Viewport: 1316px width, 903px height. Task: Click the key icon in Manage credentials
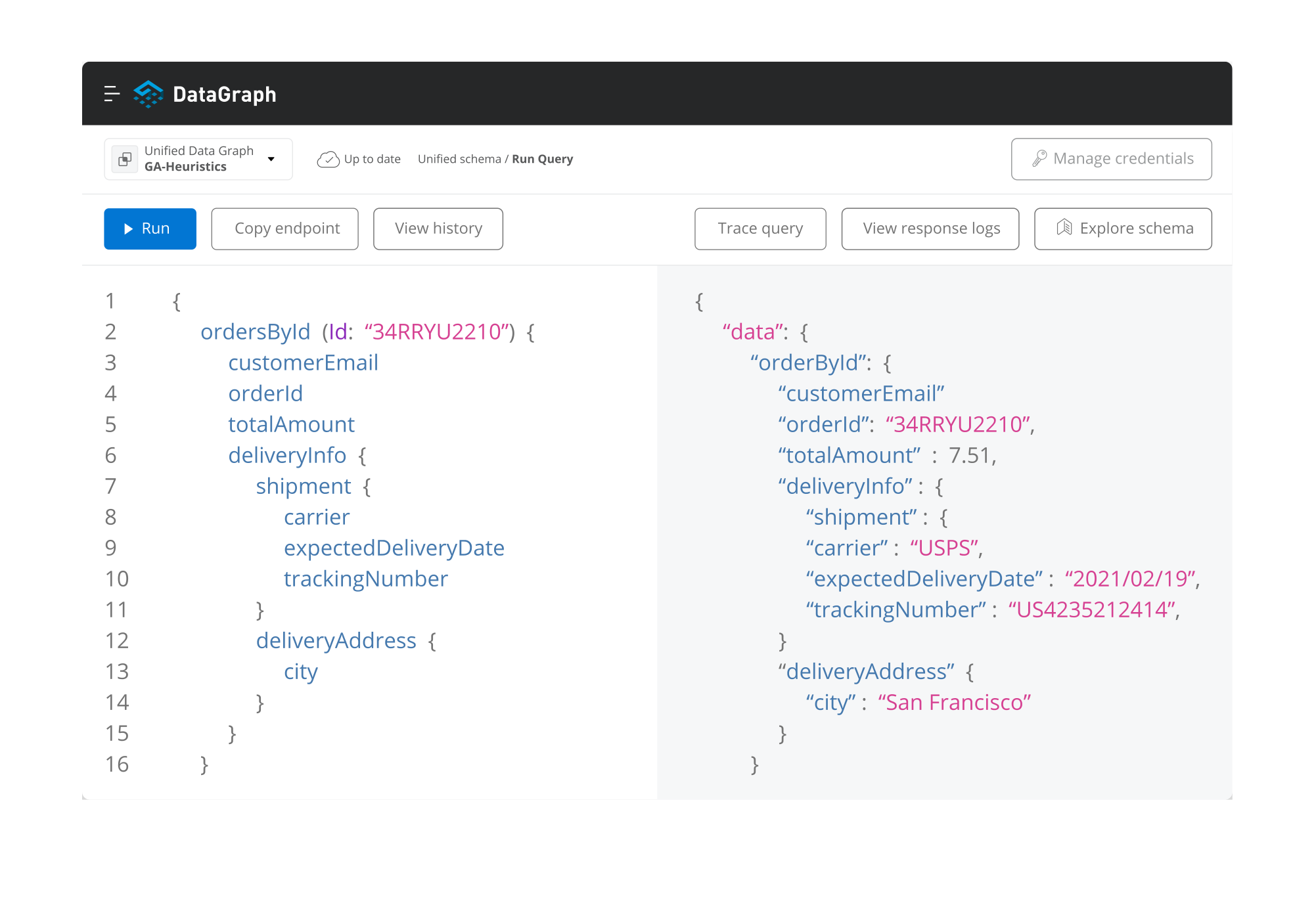(x=1039, y=158)
